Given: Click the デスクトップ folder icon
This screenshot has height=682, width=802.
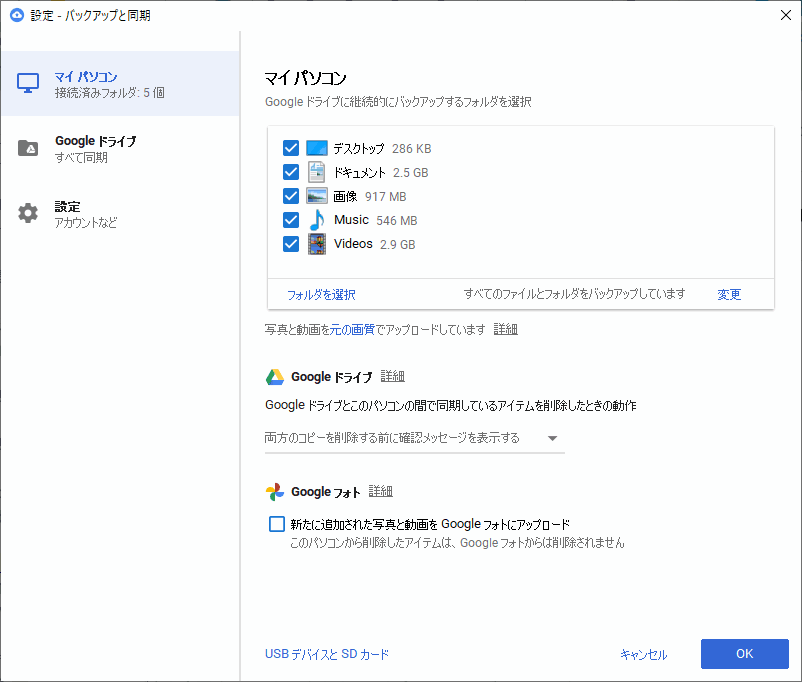Looking at the screenshot, I should click(x=317, y=148).
